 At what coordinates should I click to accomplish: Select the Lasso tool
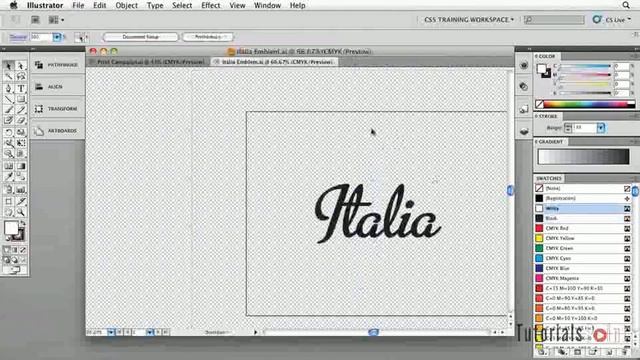(21, 76)
